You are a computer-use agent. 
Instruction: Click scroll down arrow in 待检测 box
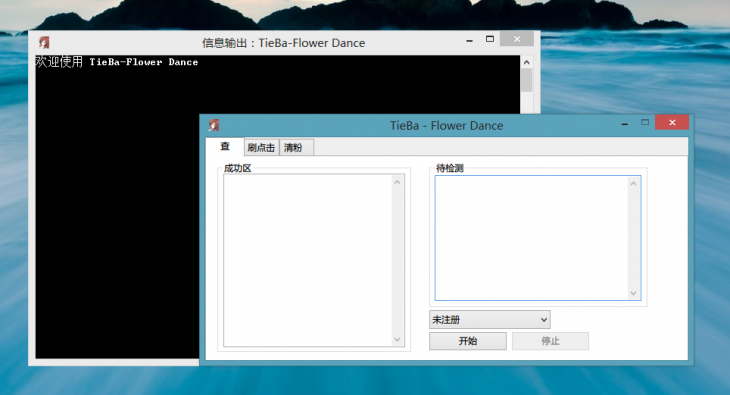click(633, 293)
